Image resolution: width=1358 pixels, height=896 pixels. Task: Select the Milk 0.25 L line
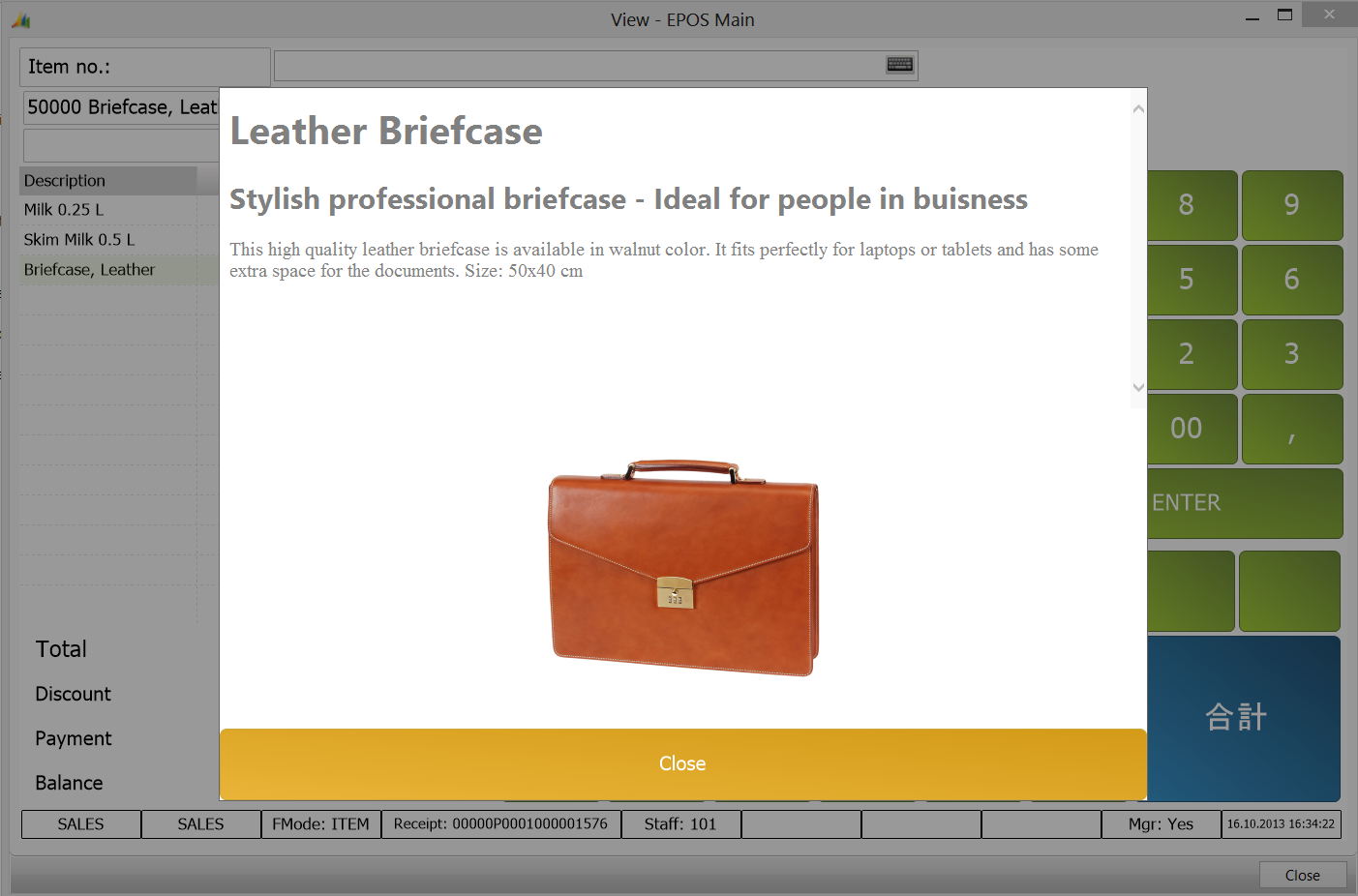click(106, 210)
